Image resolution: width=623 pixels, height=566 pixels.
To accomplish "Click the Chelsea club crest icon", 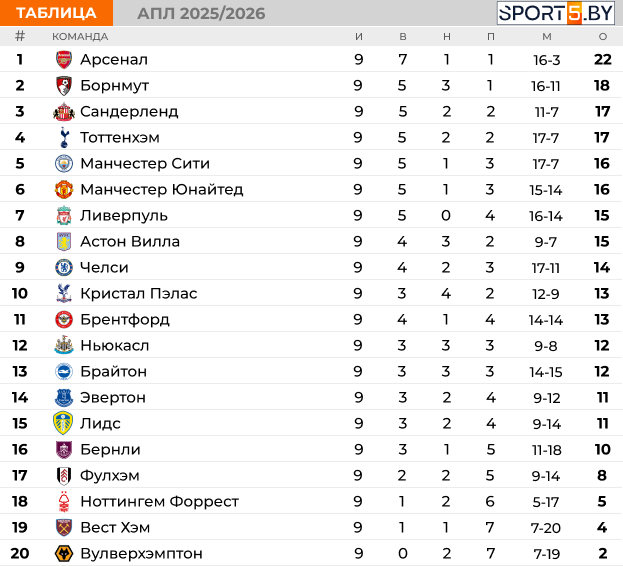I will pos(64,268).
